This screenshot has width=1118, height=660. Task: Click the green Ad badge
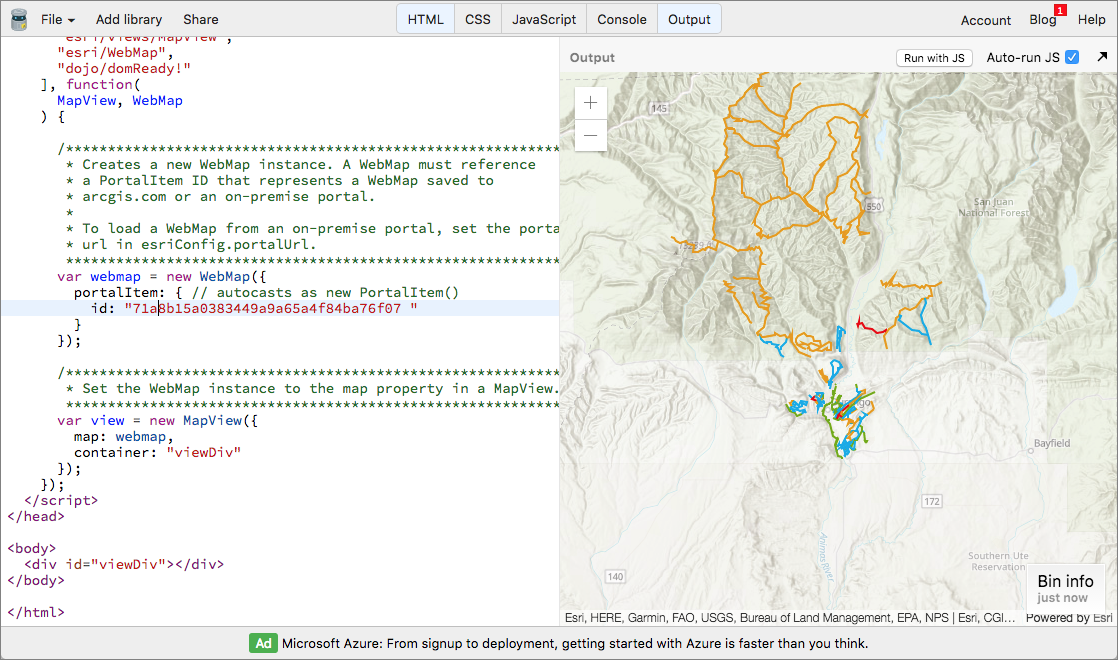263,644
